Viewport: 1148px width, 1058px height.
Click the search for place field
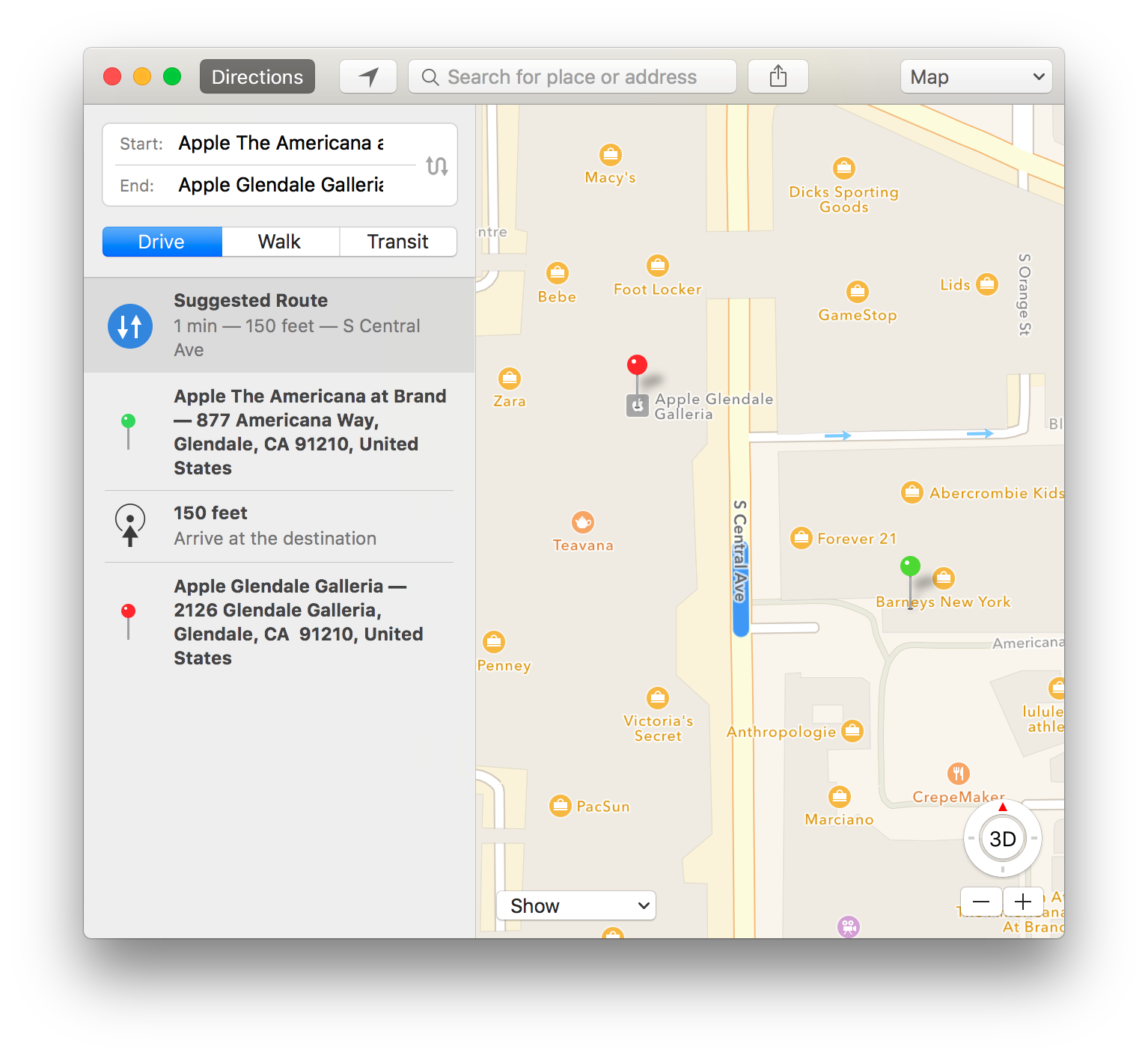573,76
